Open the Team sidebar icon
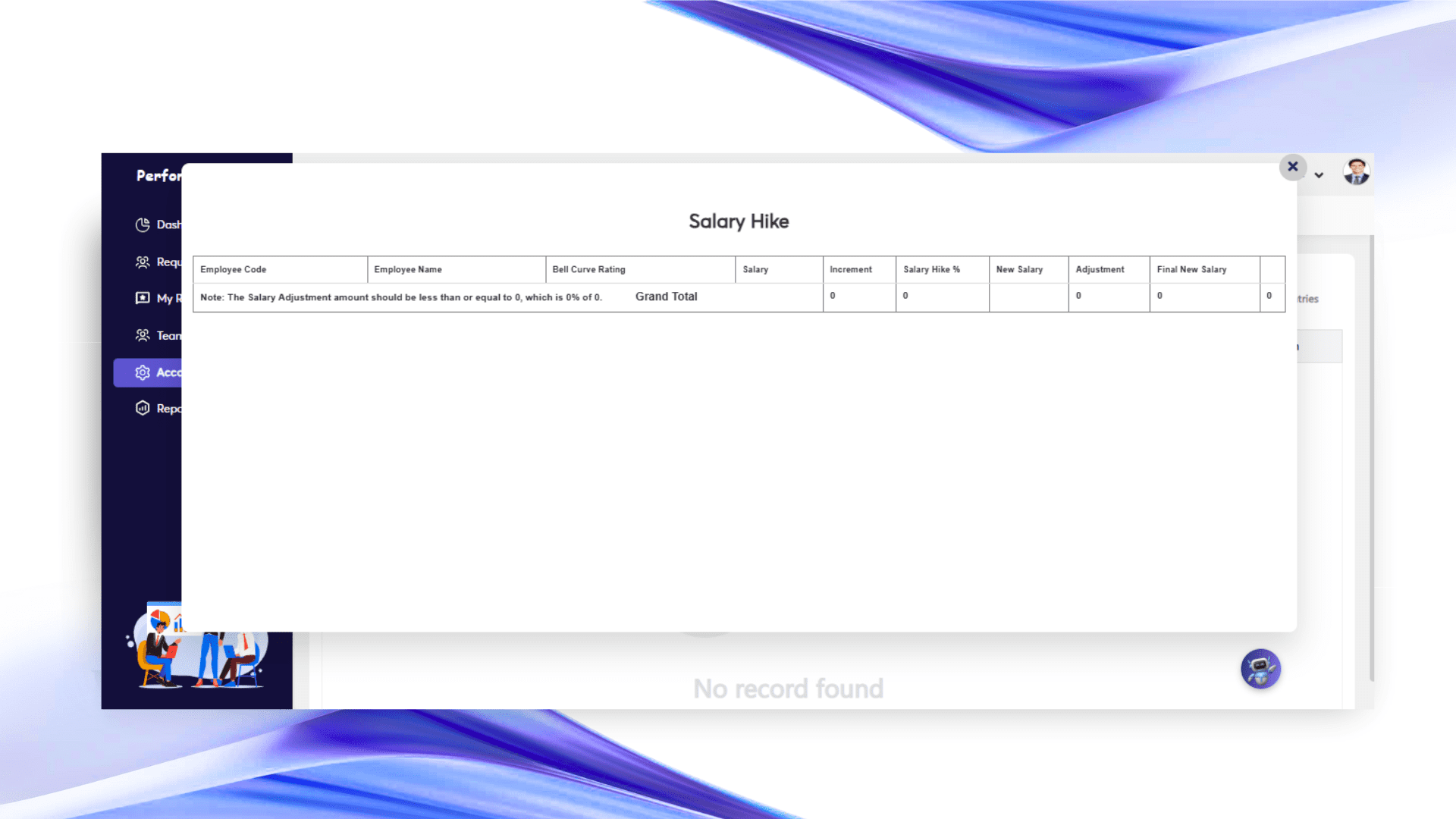This screenshot has width=1456, height=819. coord(143,335)
